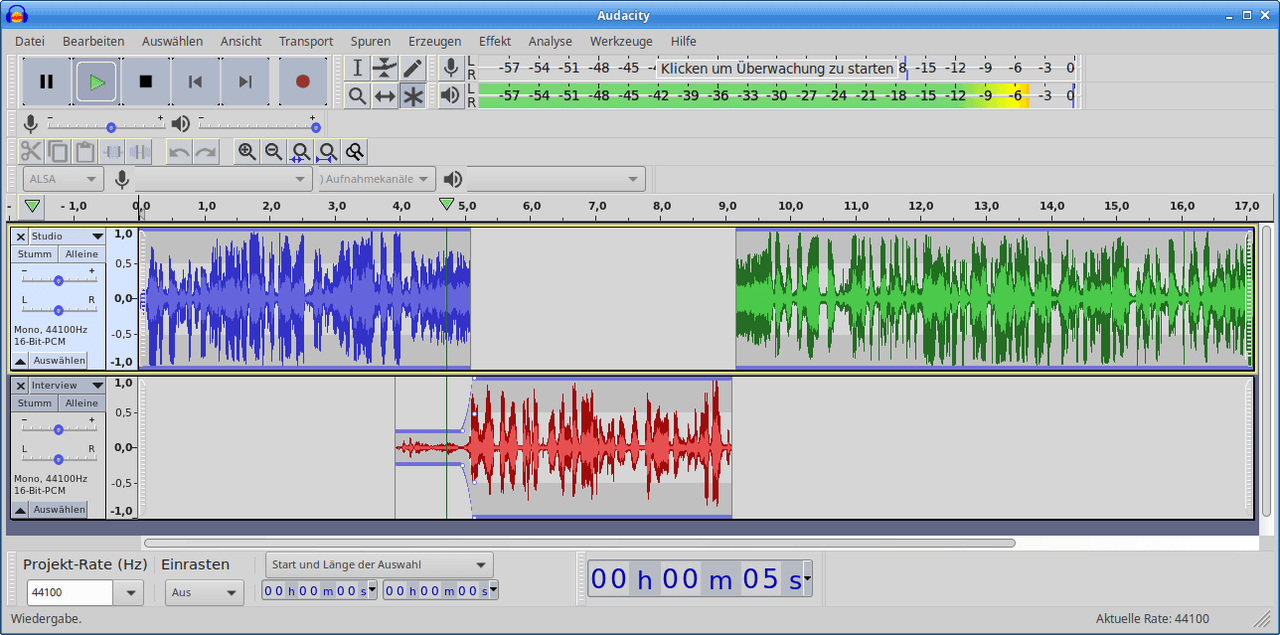Adjust the Studio track gain slider
1280x635 pixels.
(x=57, y=278)
